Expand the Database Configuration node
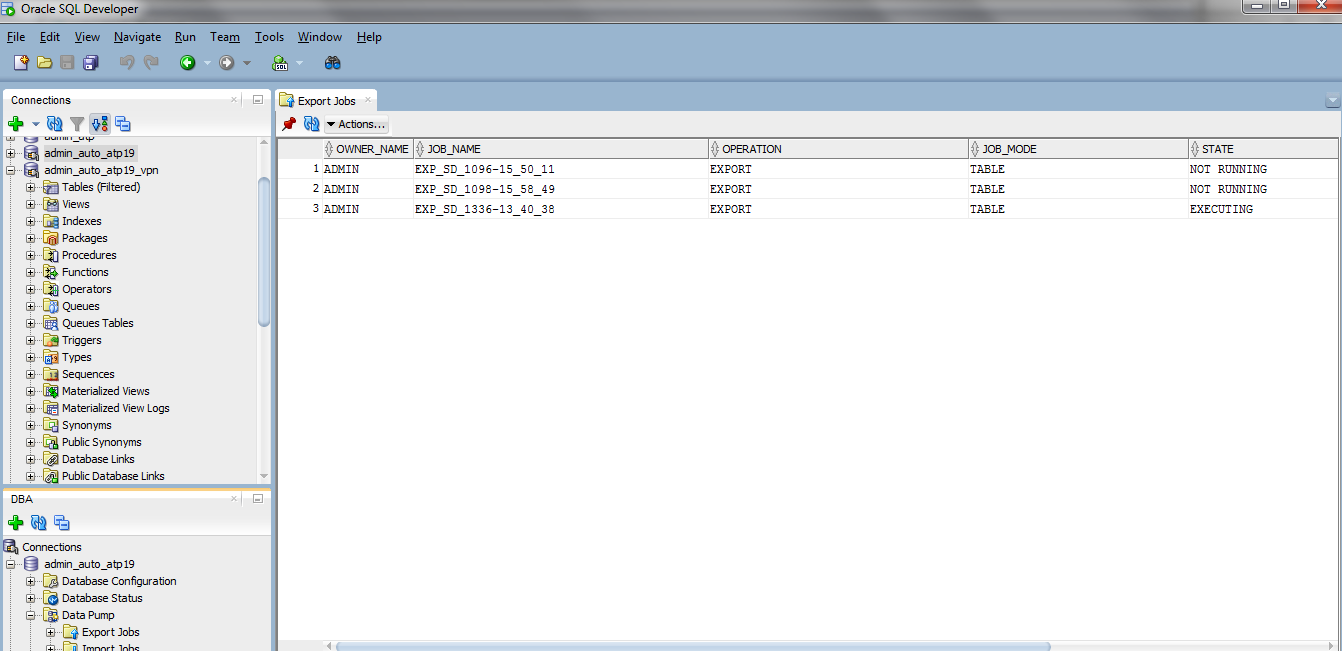Screen dimensions: 1342x651 coord(31,581)
